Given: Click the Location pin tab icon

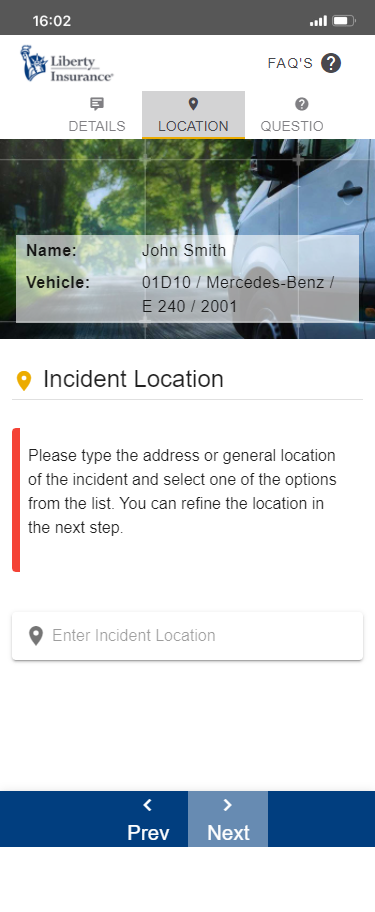Looking at the screenshot, I should tap(194, 104).
